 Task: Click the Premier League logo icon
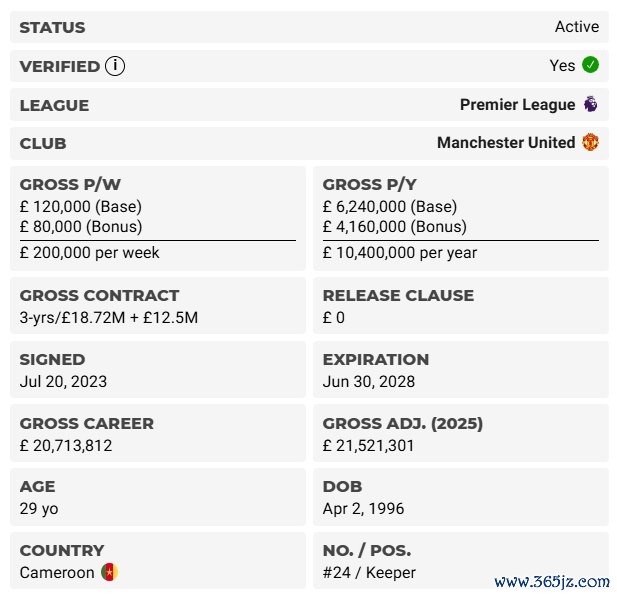point(590,104)
